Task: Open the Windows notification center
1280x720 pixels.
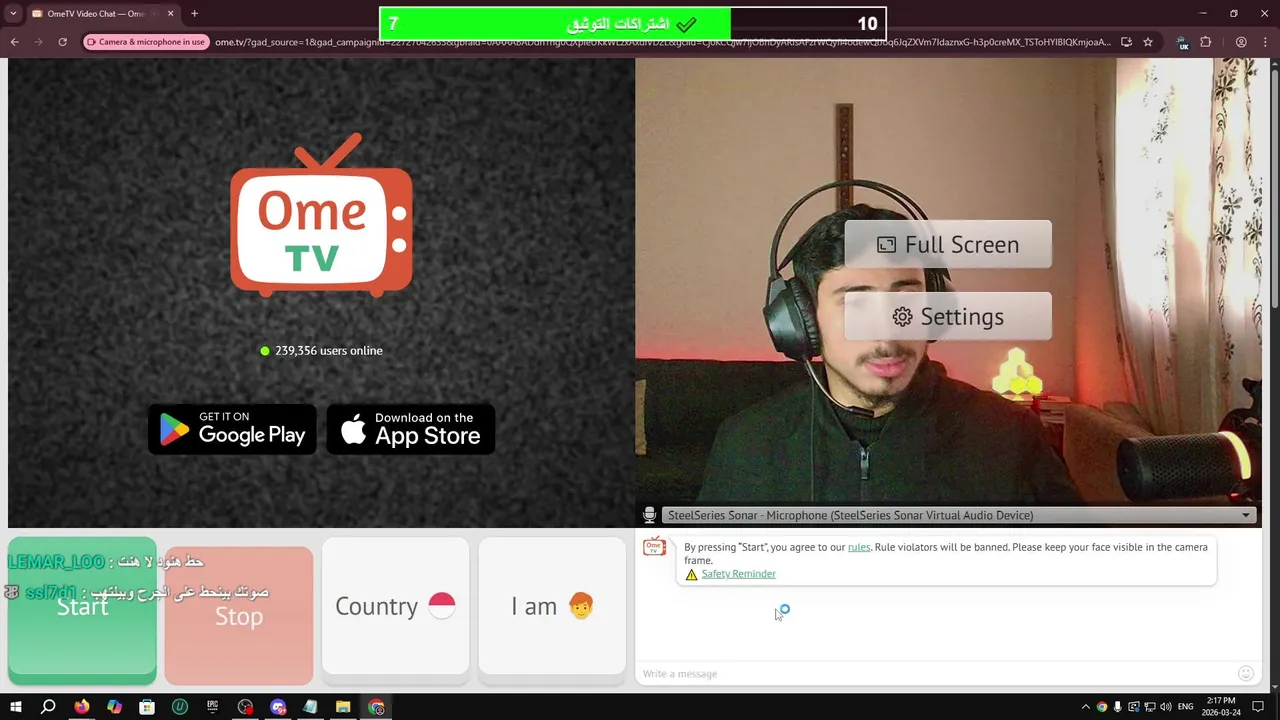Action: click(1258, 707)
